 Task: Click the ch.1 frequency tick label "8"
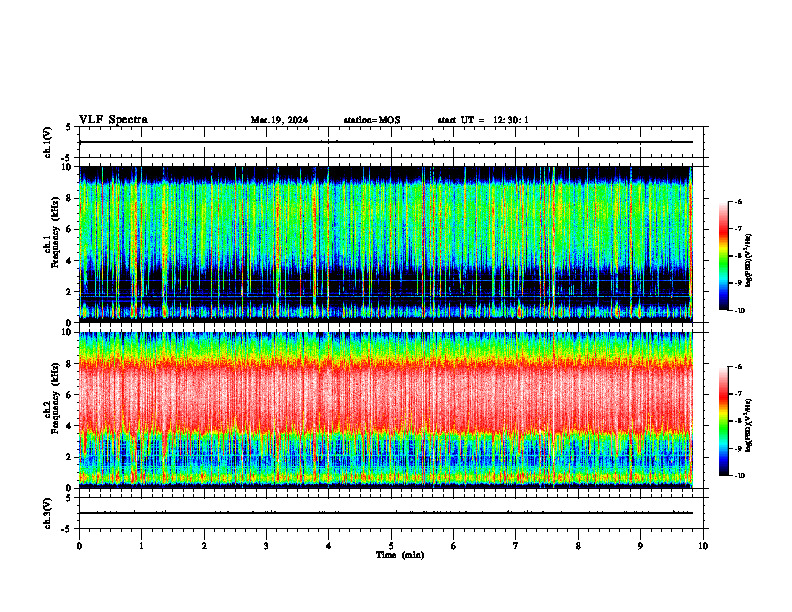69,198
